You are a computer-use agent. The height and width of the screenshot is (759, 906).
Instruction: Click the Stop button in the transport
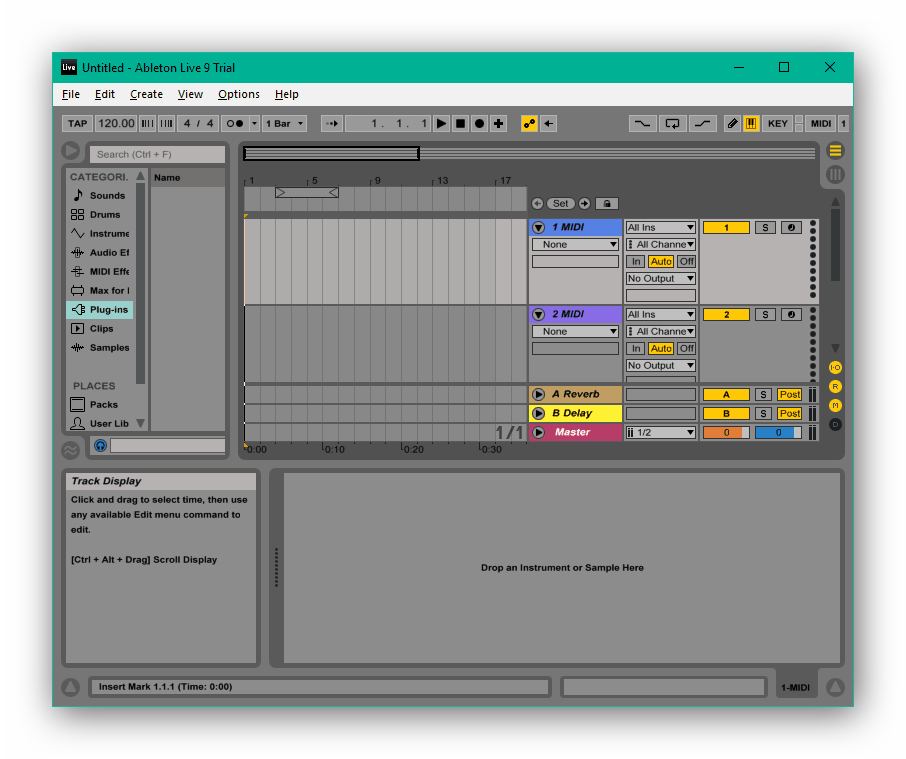pos(460,124)
